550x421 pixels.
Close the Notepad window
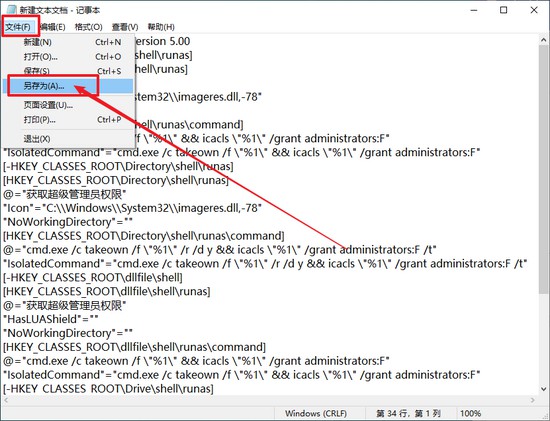point(534,10)
